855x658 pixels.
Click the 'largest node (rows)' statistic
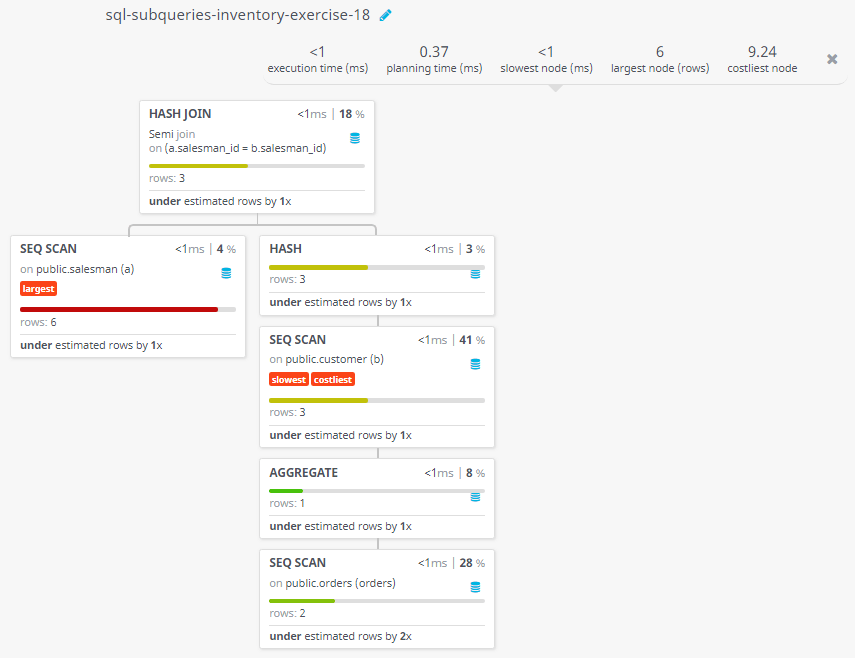(660, 59)
